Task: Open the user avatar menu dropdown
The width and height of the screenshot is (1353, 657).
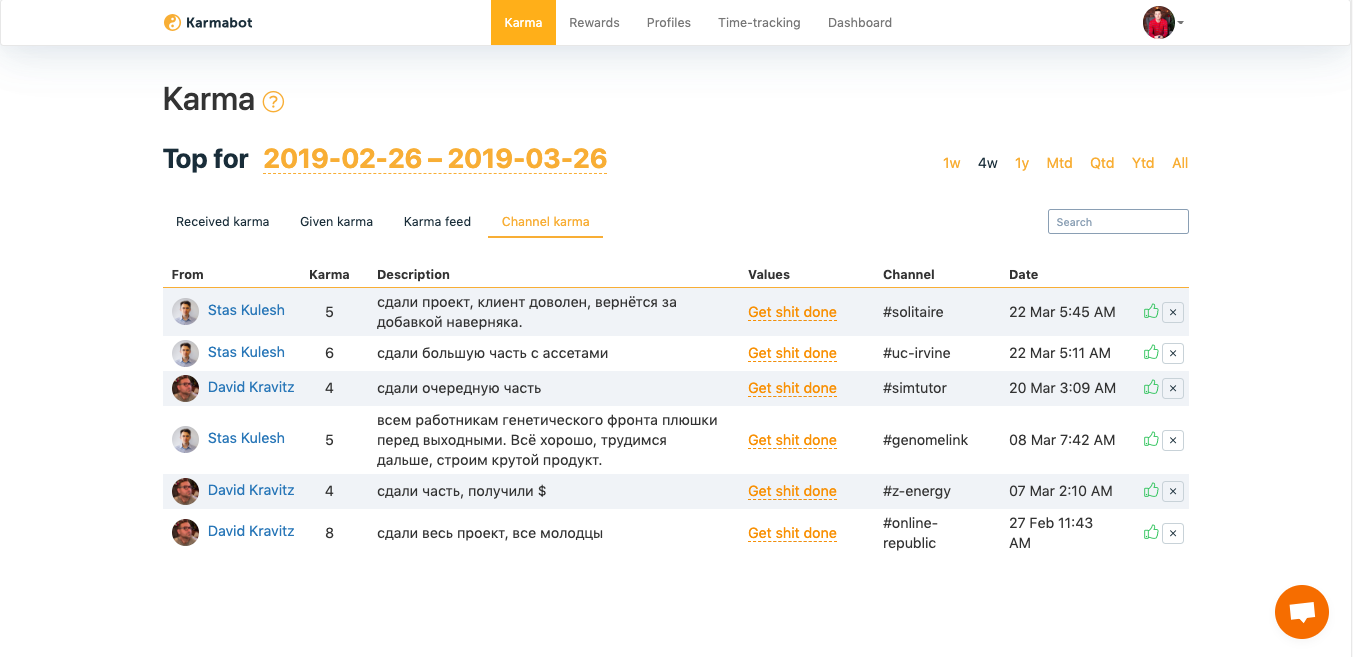Action: (1163, 22)
